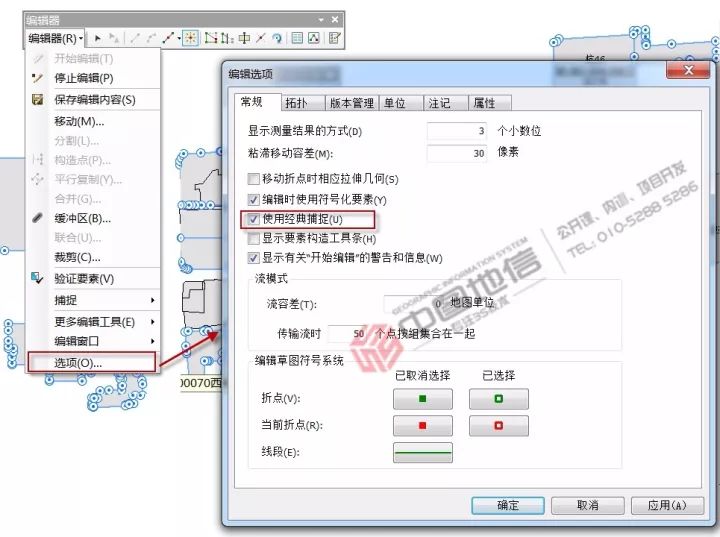This screenshot has height=537, width=720.
Task: Click the save icon beside 保存编辑内容
Action: 37,100
